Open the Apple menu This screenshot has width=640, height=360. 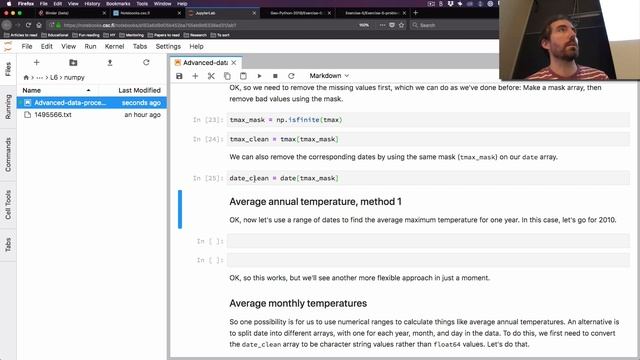[9, 4]
